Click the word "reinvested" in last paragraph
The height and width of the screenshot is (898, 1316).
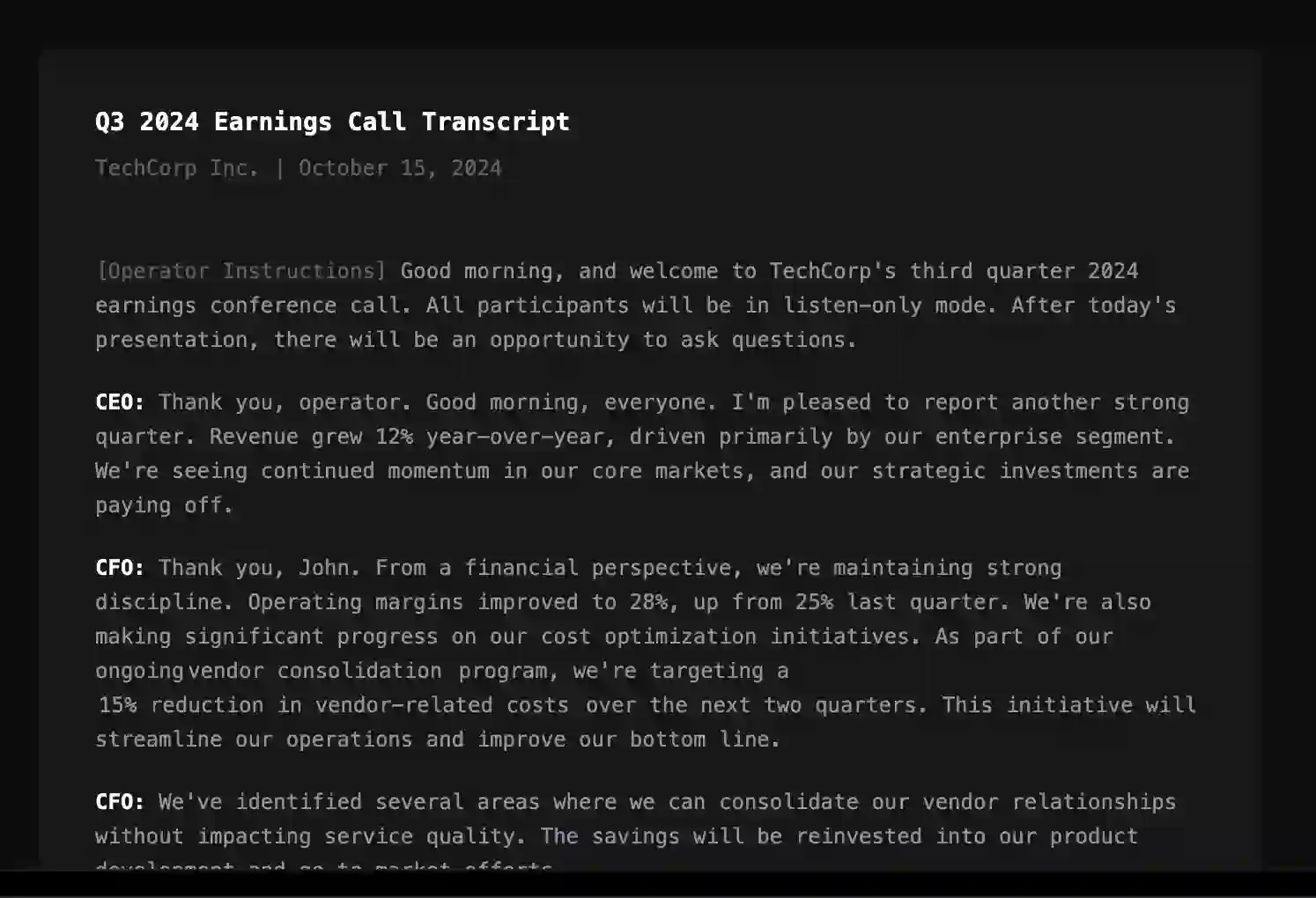(858, 836)
